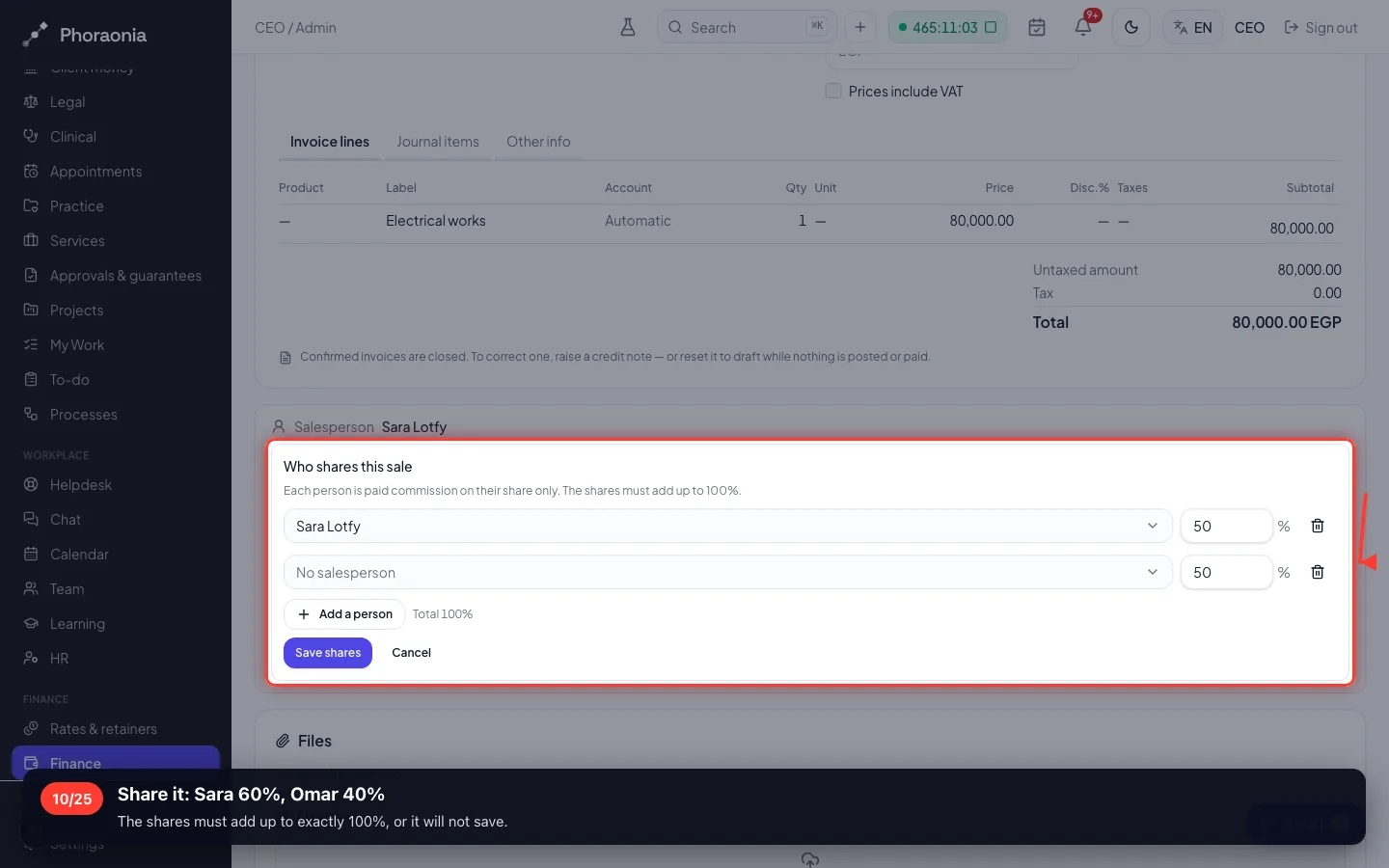Click the No salesperson percentage field
The height and width of the screenshot is (868, 1389).
coord(1227,572)
